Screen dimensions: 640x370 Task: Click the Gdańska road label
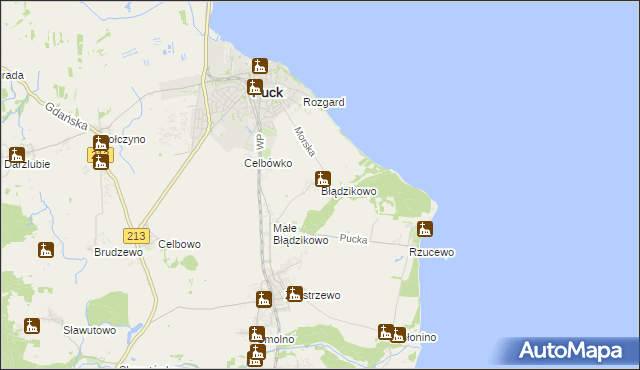[66, 116]
